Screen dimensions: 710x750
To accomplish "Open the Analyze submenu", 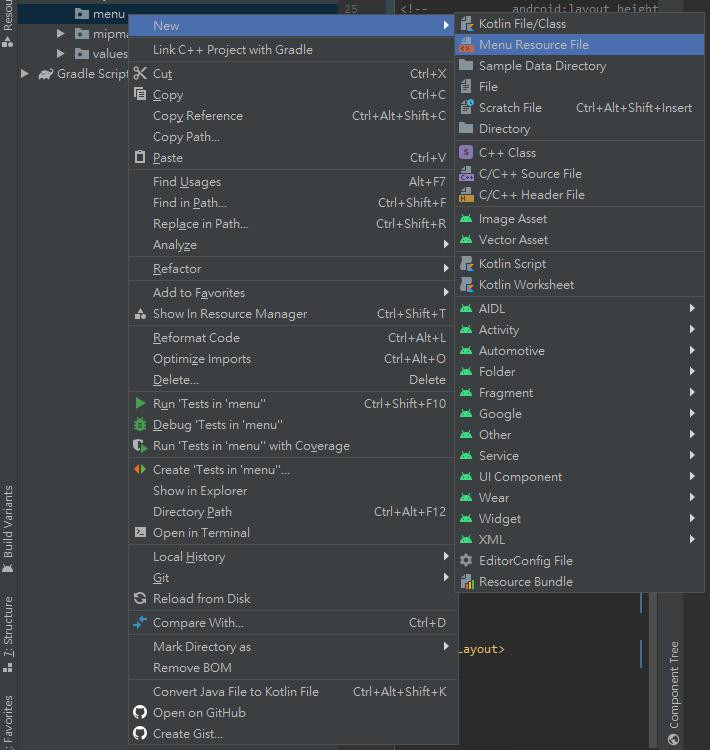I will pyautogui.click(x=293, y=245).
